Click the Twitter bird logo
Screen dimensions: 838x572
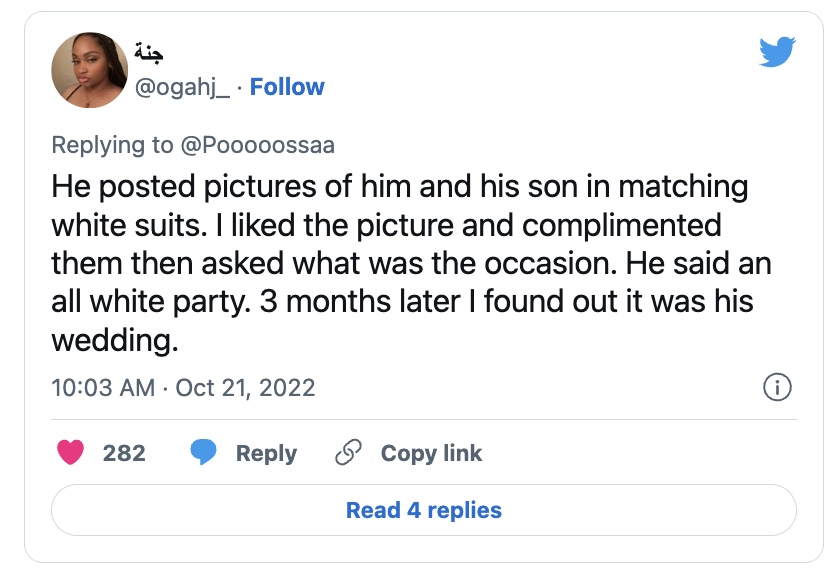coord(776,51)
